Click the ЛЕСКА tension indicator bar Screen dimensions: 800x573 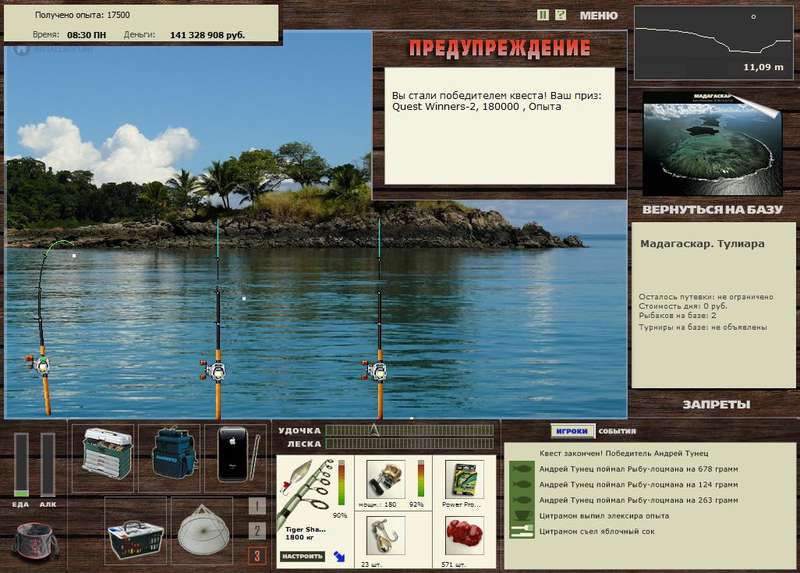click(409, 444)
